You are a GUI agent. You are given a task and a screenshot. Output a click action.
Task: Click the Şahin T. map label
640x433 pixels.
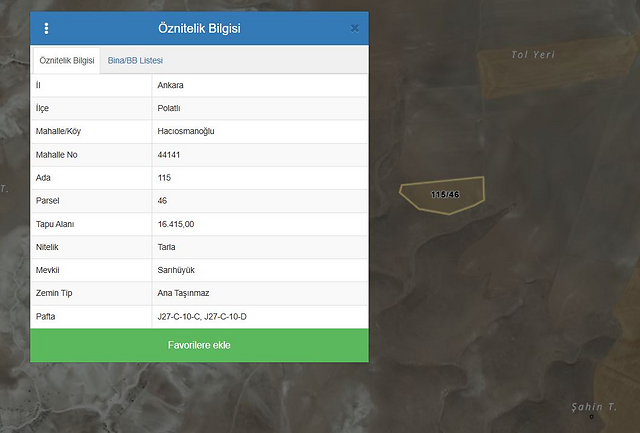pyautogui.click(x=592, y=406)
